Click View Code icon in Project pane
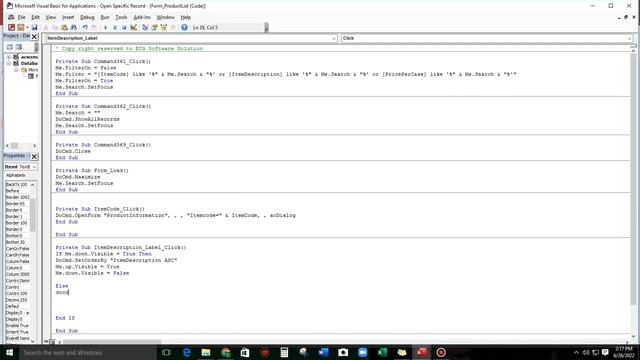 (10, 47)
